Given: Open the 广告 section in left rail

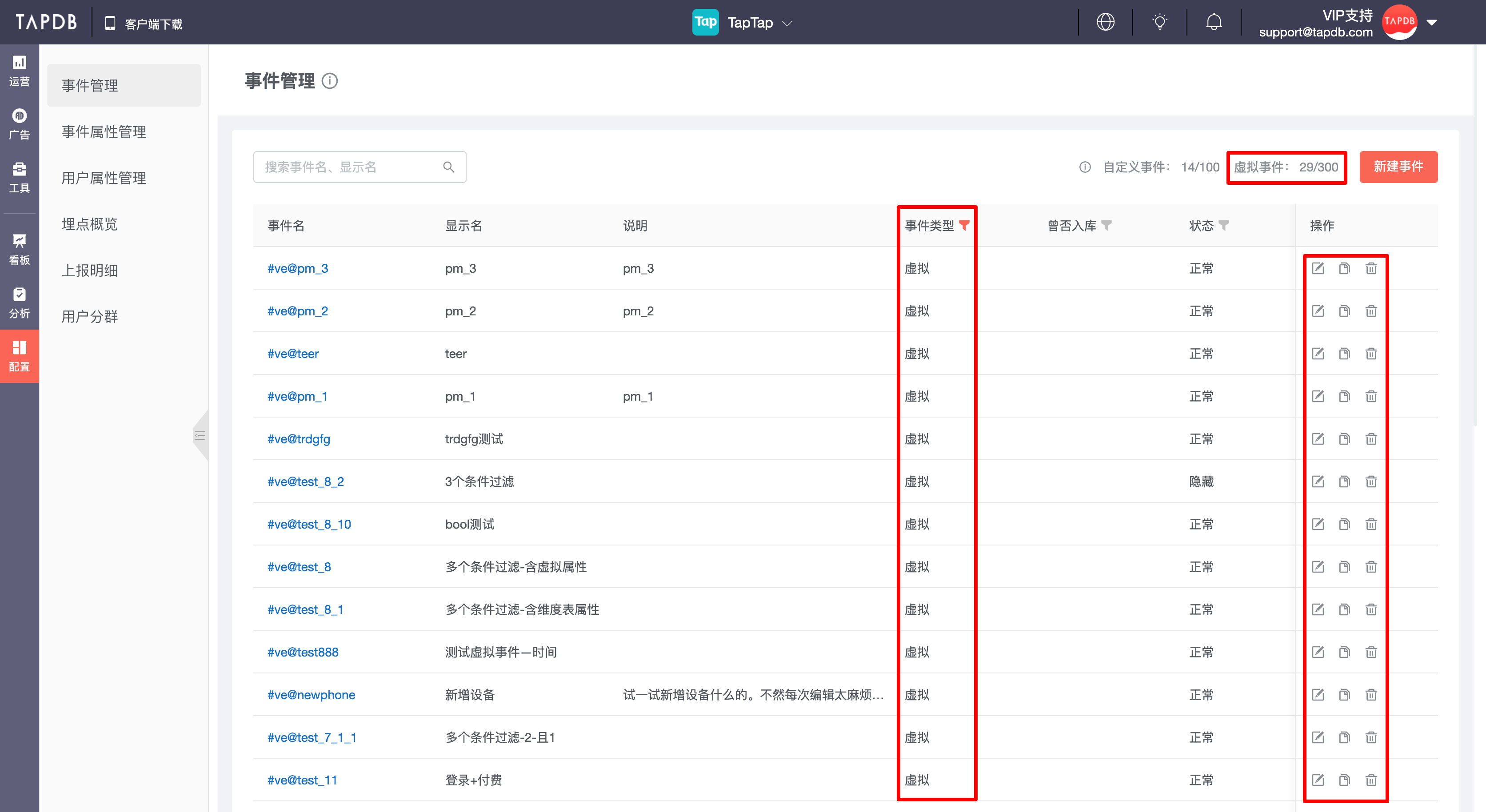Looking at the screenshot, I should [x=19, y=124].
